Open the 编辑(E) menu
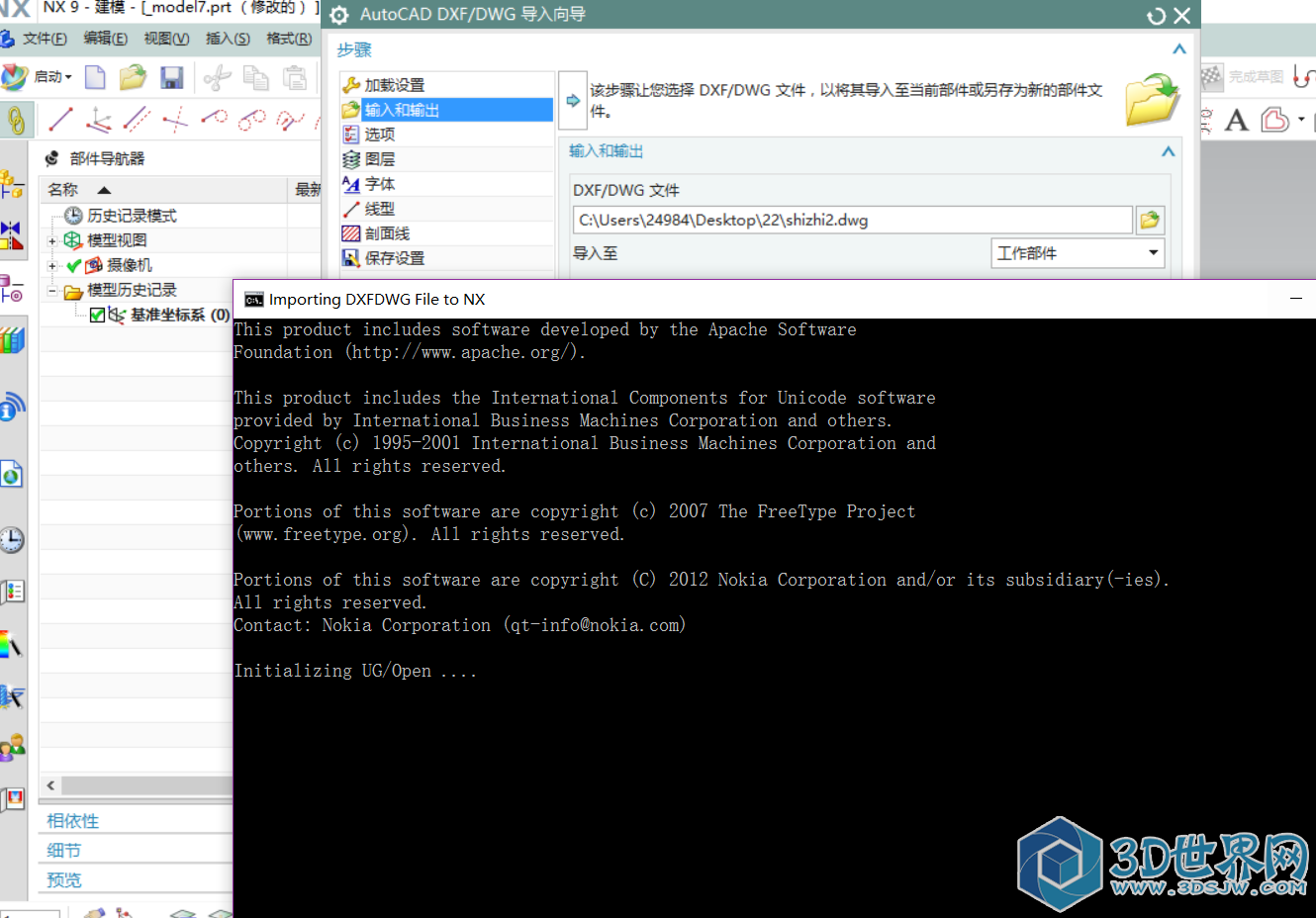The image size is (1316, 918). (x=106, y=39)
